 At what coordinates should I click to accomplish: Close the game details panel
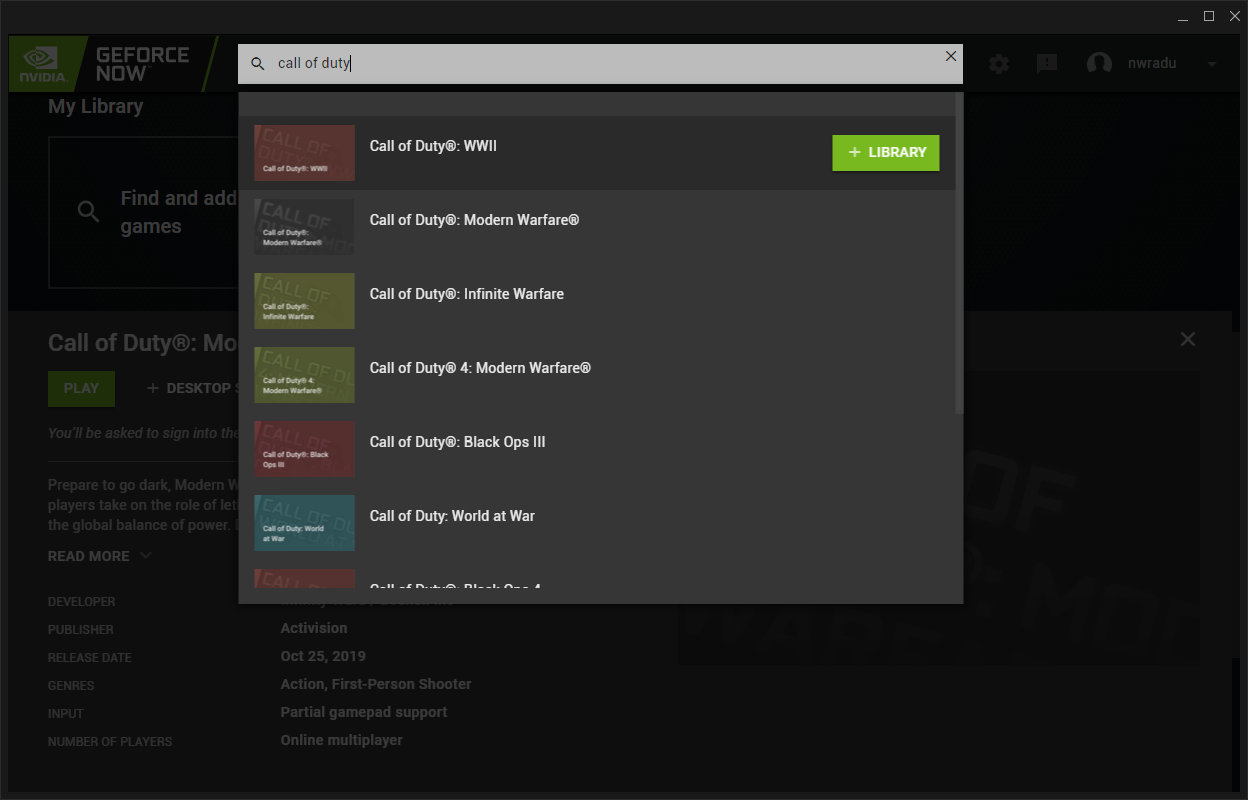pyautogui.click(x=1187, y=339)
